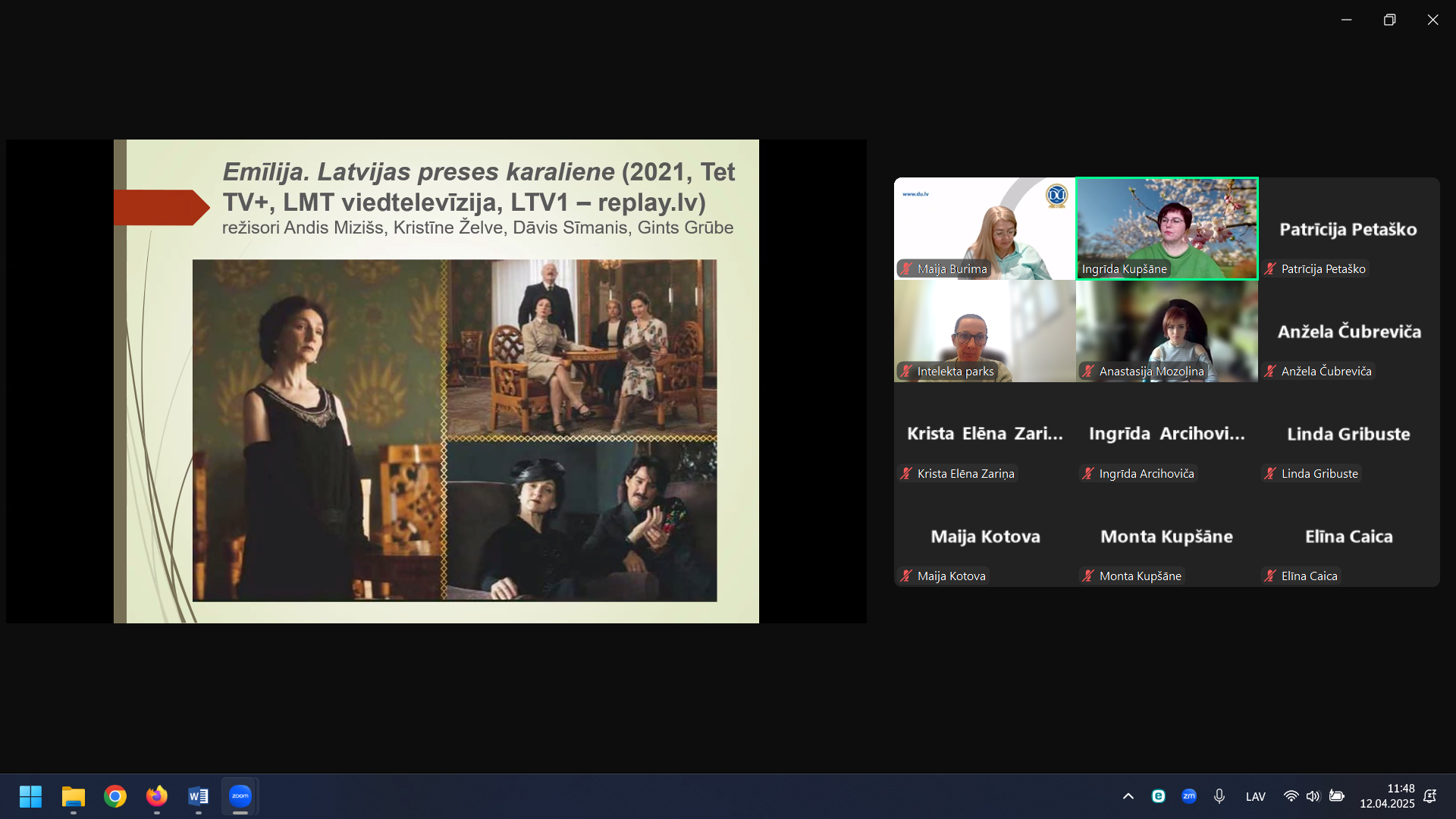Image resolution: width=1456 pixels, height=819 pixels.
Task: Click the microphone tray icon
Action: [1219, 796]
